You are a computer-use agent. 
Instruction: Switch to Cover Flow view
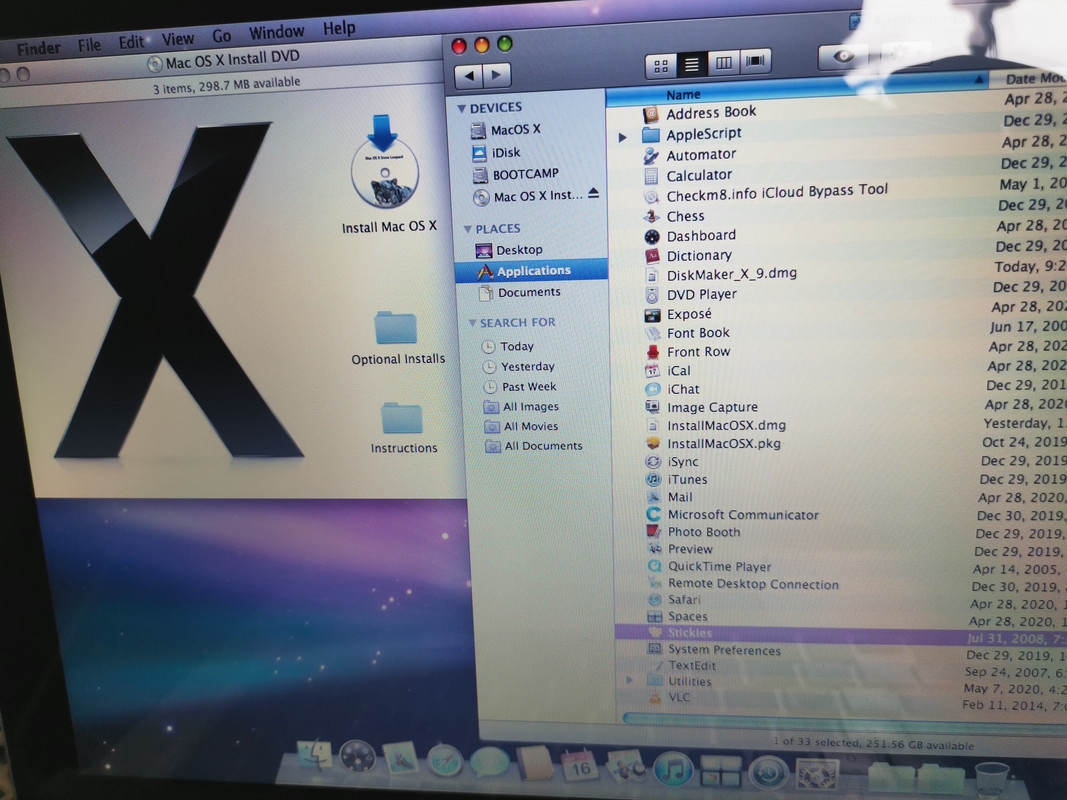pyautogui.click(x=755, y=61)
